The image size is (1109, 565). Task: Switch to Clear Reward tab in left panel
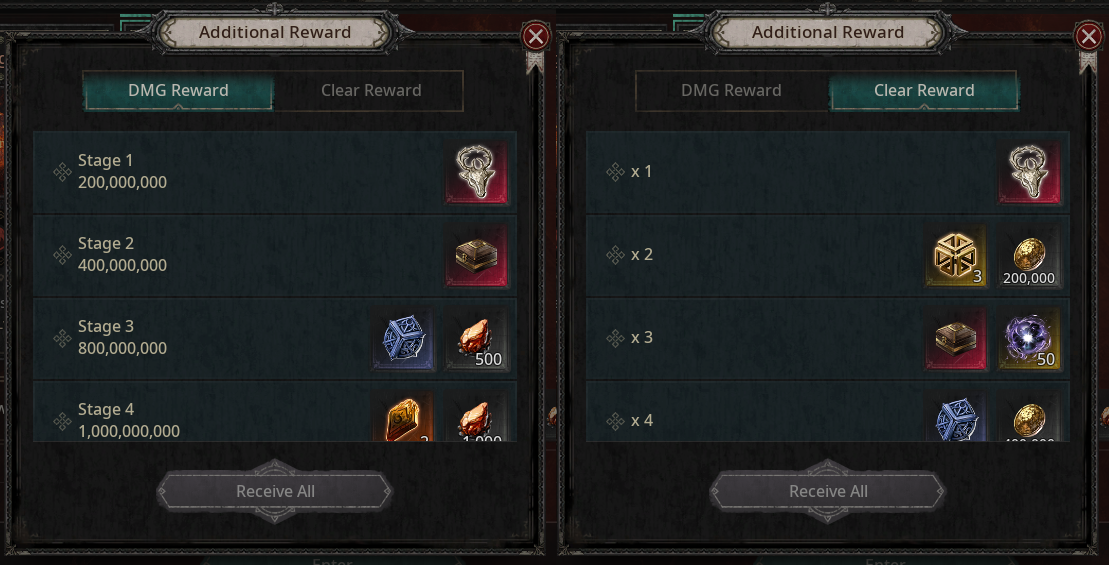click(x=371, y=91)
